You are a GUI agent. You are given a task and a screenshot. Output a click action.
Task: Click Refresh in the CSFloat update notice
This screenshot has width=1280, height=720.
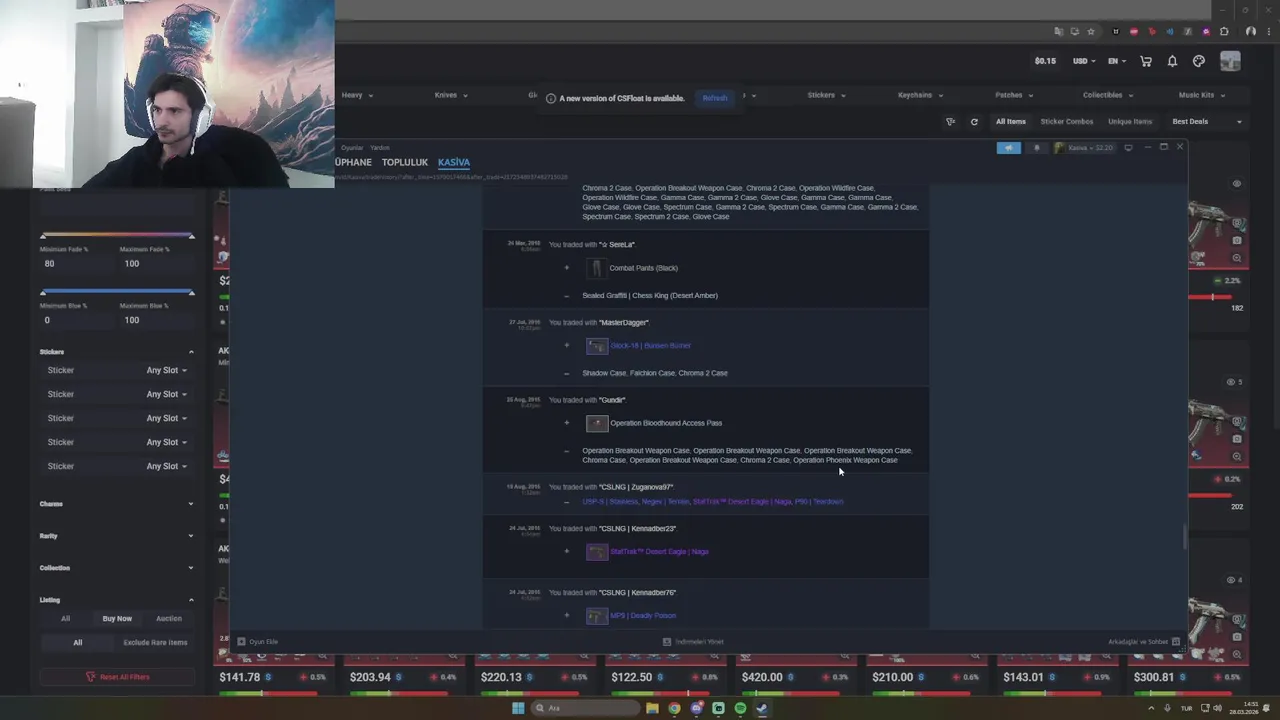pyautogui.click(x=715, y=98)
